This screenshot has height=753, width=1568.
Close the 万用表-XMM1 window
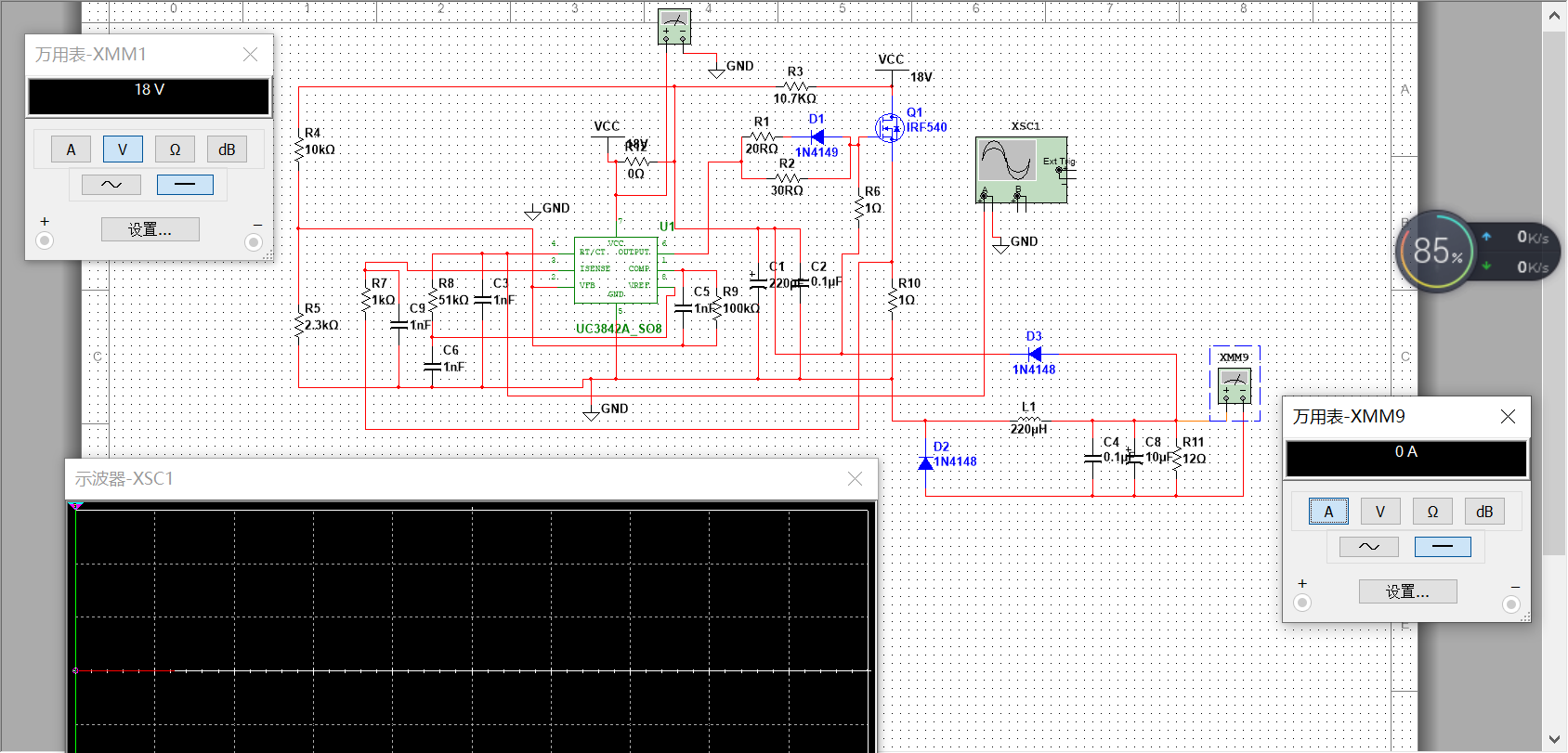(250, 55)
